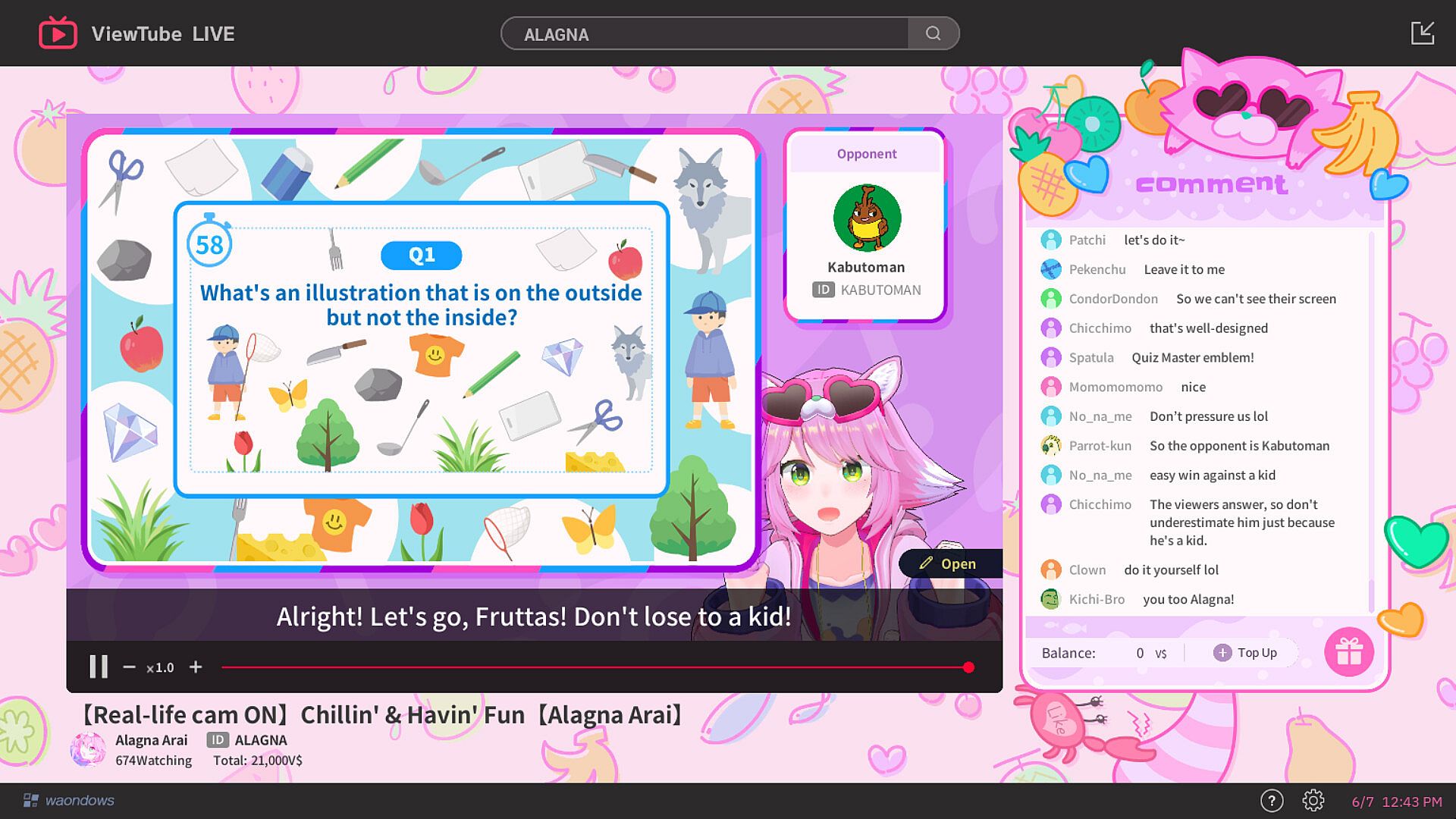Click Kabutoman's opponent avatar

pyautogui.click(x=867, y=218)
